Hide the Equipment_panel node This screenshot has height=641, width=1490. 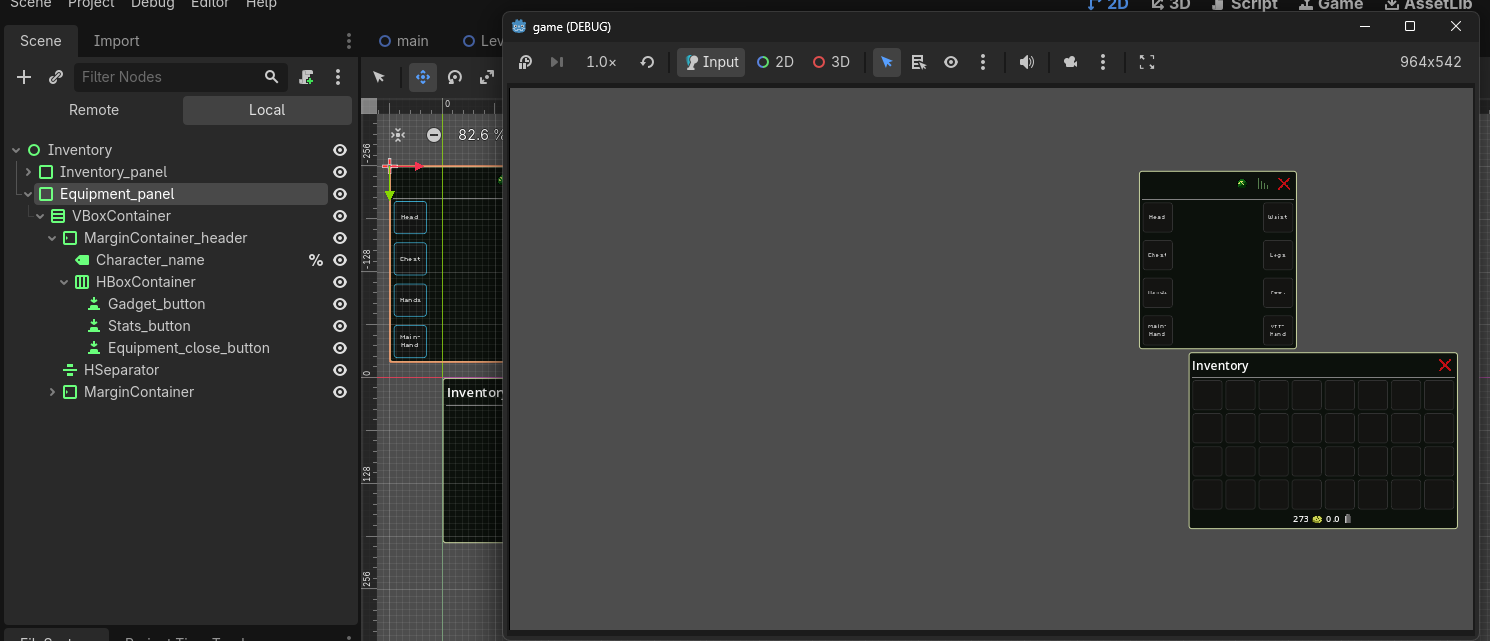tap(340, 194)
